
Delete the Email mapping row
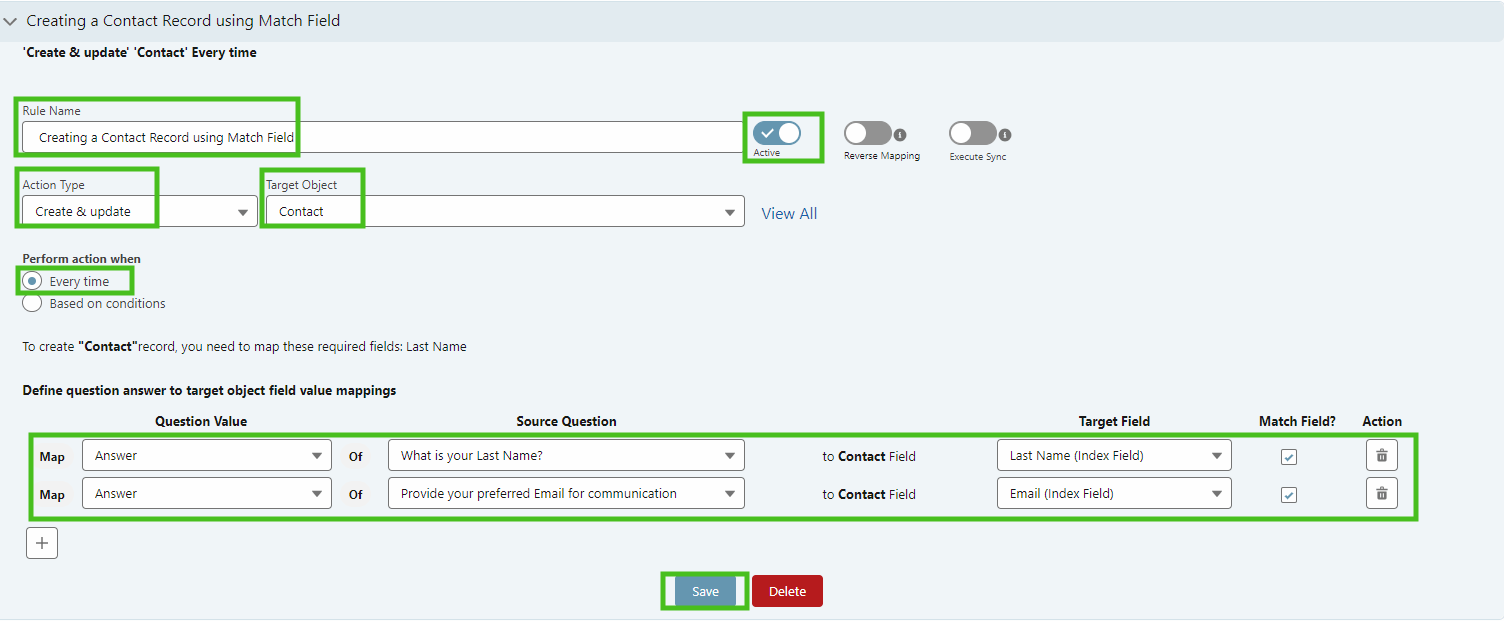tap(1381, 494)
